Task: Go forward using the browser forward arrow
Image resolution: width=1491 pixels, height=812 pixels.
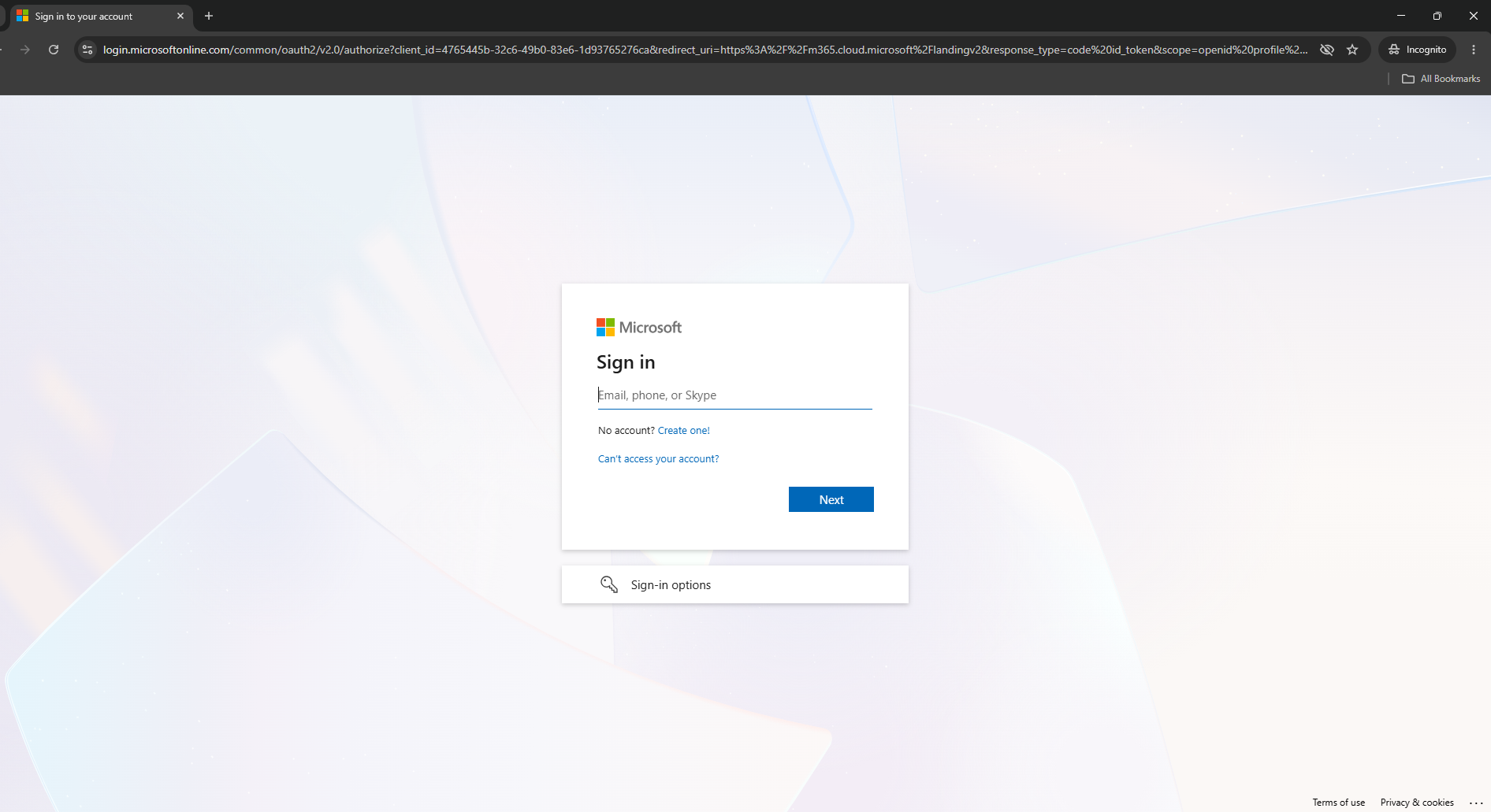Action: point(25,50)
